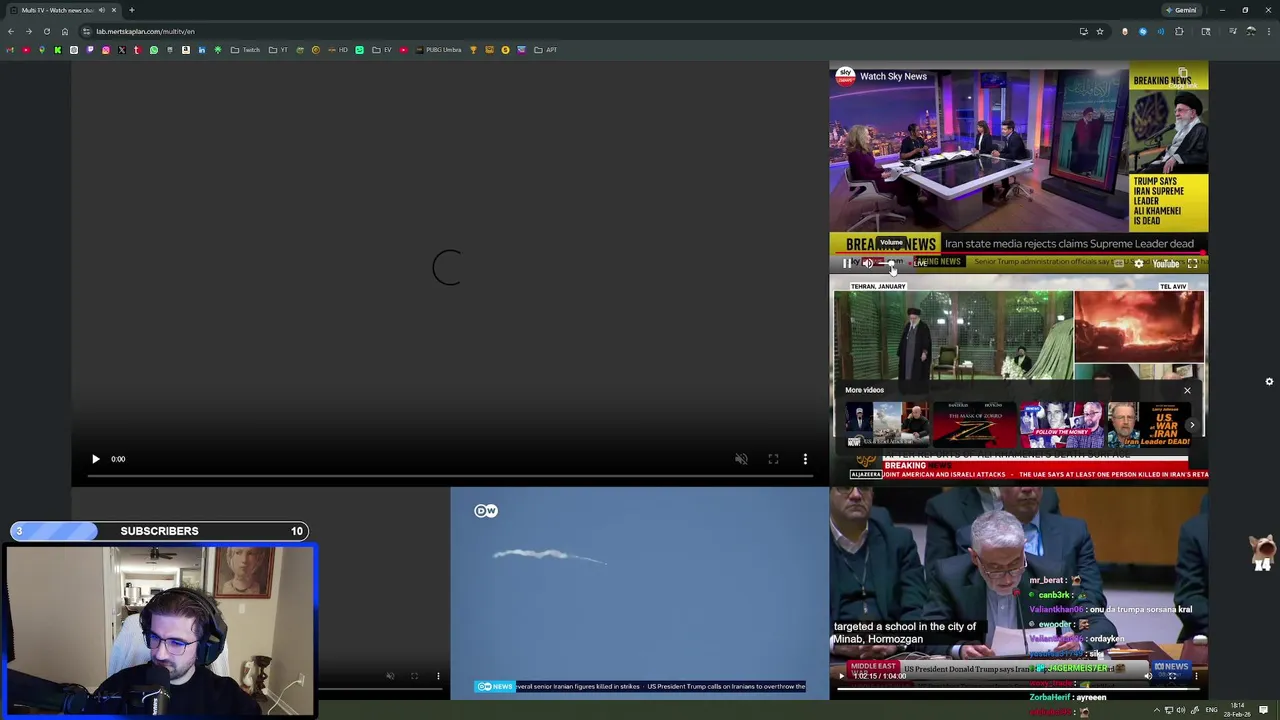Open the Extensions puzzle menu

(1179, 31)
